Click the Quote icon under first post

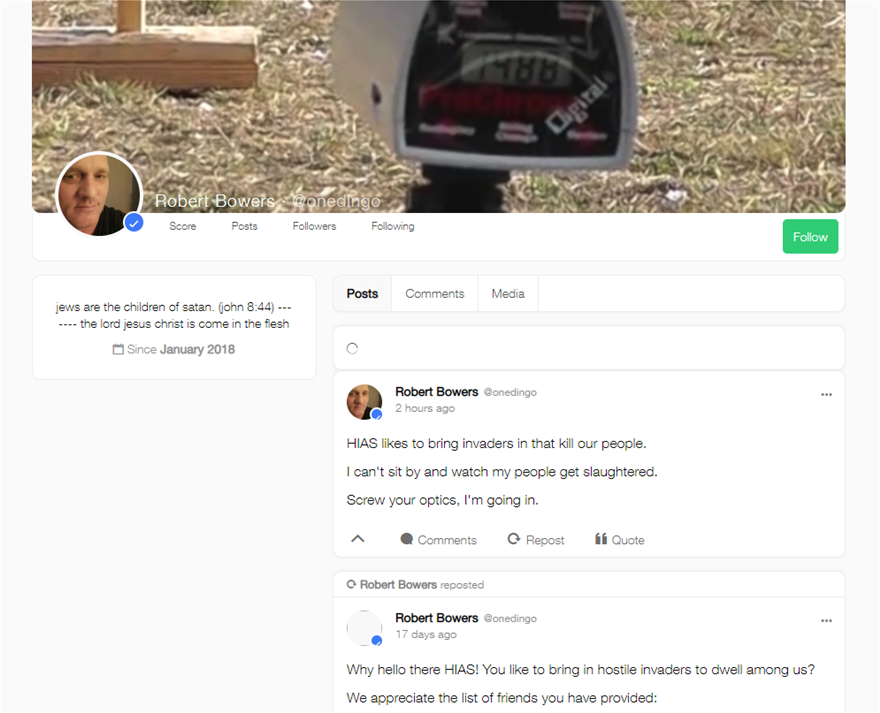tap(601, 539)
